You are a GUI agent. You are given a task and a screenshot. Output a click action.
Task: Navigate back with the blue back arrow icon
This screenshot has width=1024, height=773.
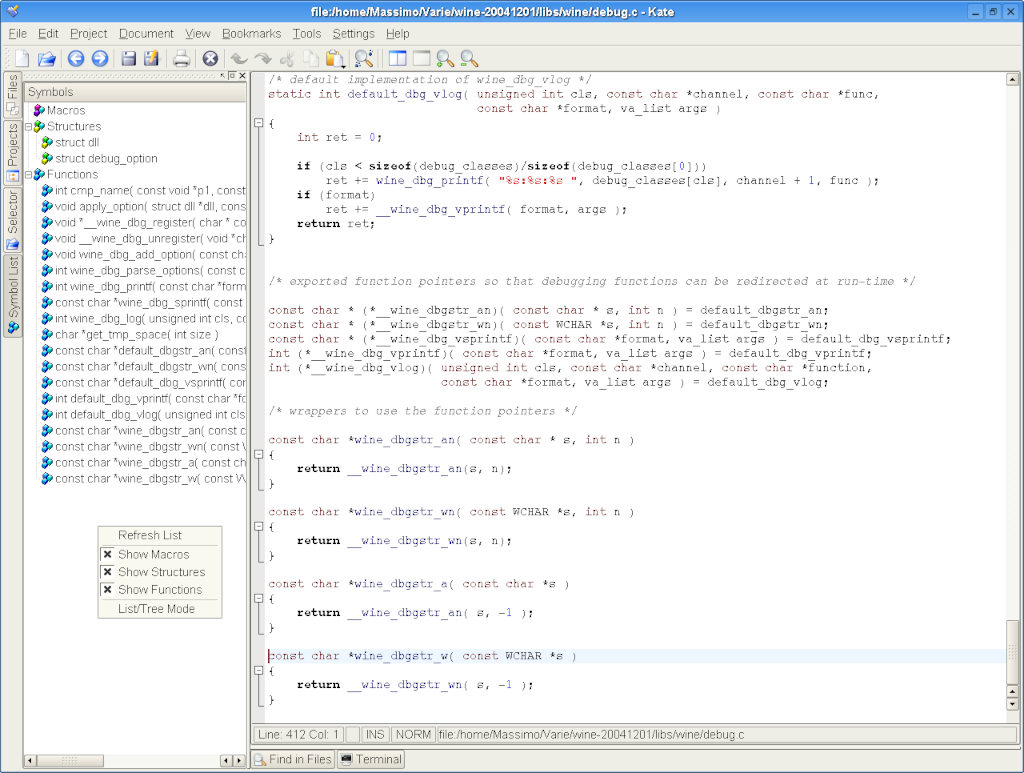click(77, 57)
